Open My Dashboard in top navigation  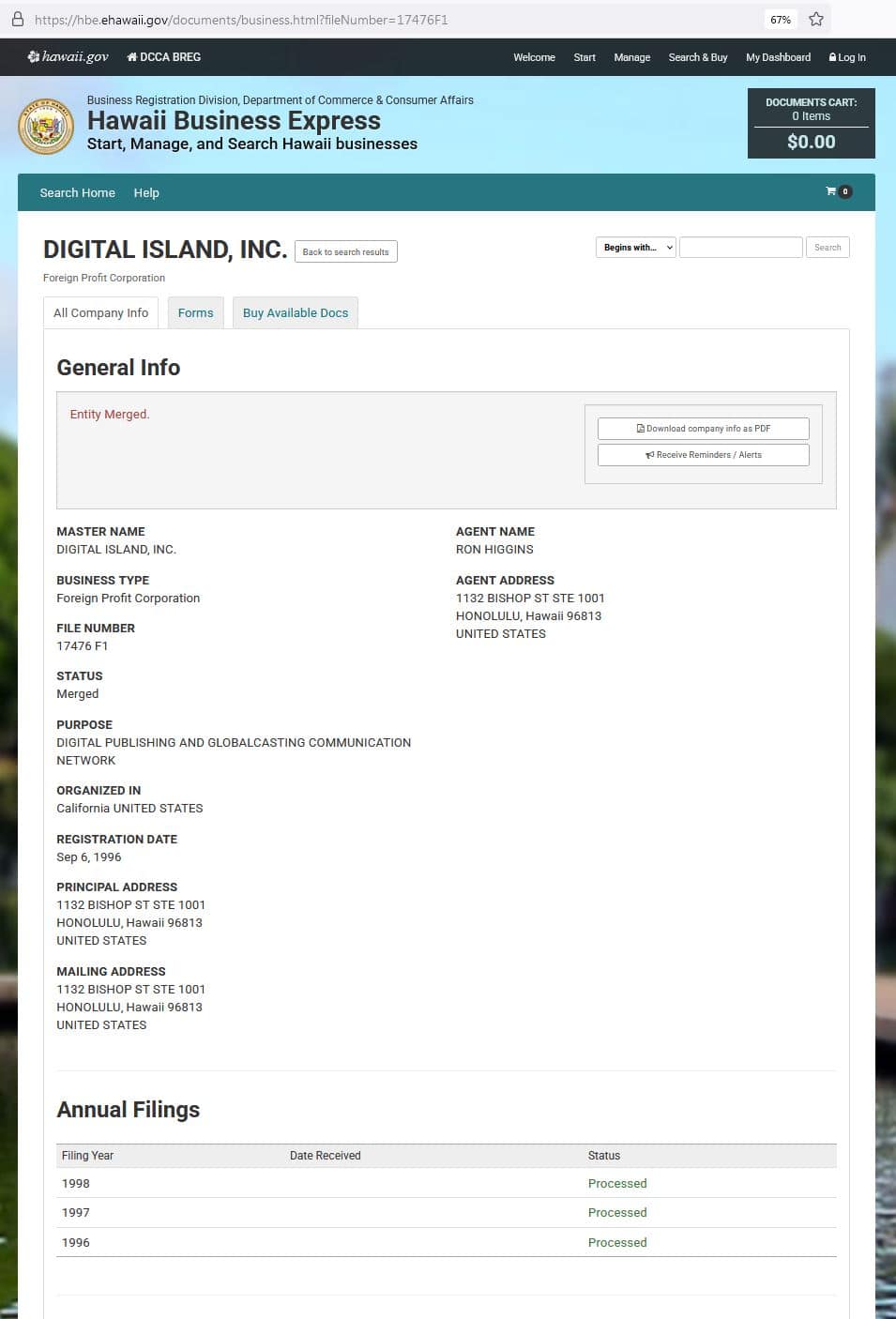point(778,57)
